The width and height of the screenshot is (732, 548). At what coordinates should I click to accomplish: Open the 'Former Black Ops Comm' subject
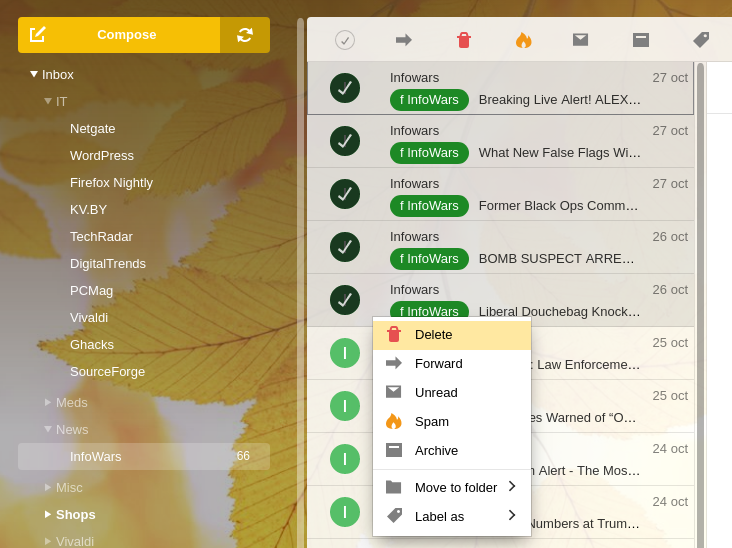click(x=558, y=206)
